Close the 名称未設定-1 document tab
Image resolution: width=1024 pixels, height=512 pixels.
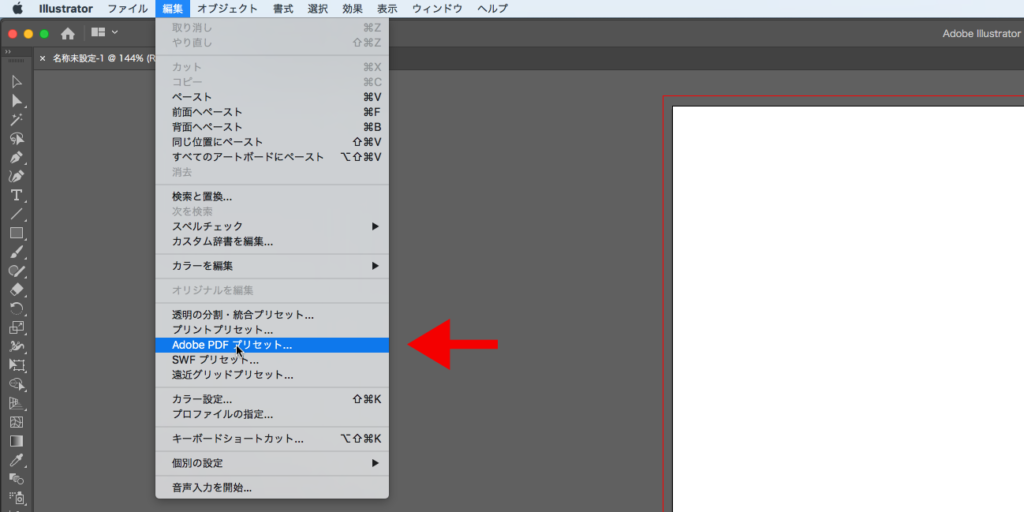point(42,58)
